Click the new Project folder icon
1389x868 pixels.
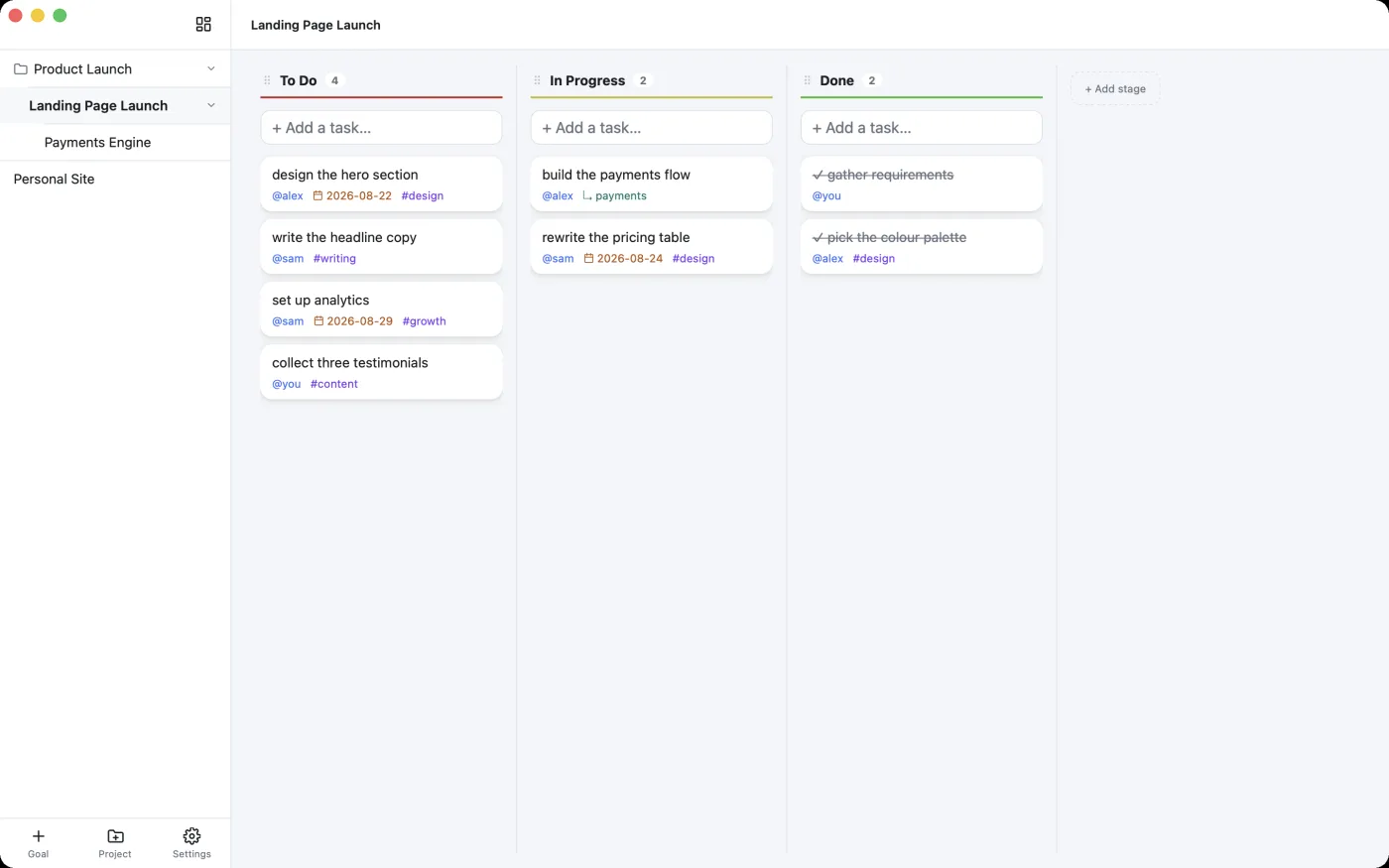(x=115, y=836)
